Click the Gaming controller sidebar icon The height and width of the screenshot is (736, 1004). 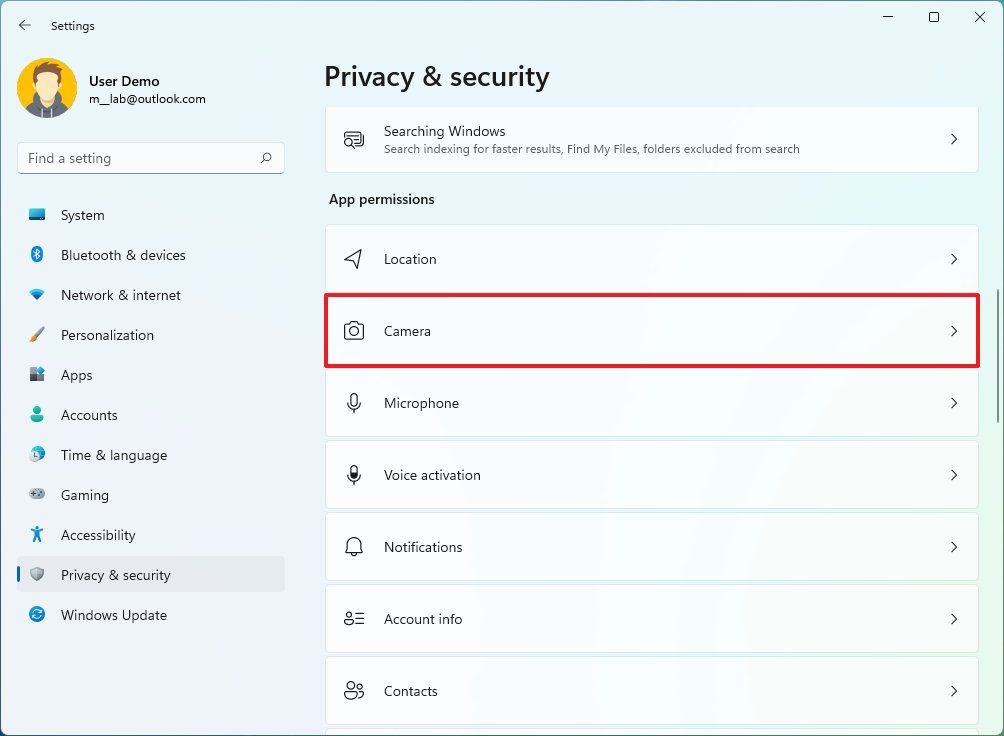coord(39,495)
